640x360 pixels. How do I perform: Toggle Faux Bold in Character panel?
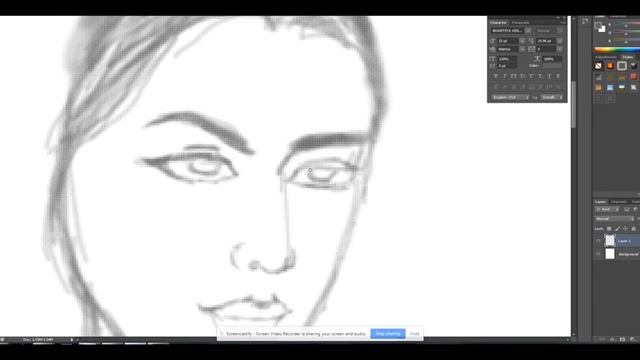(496, 76)
